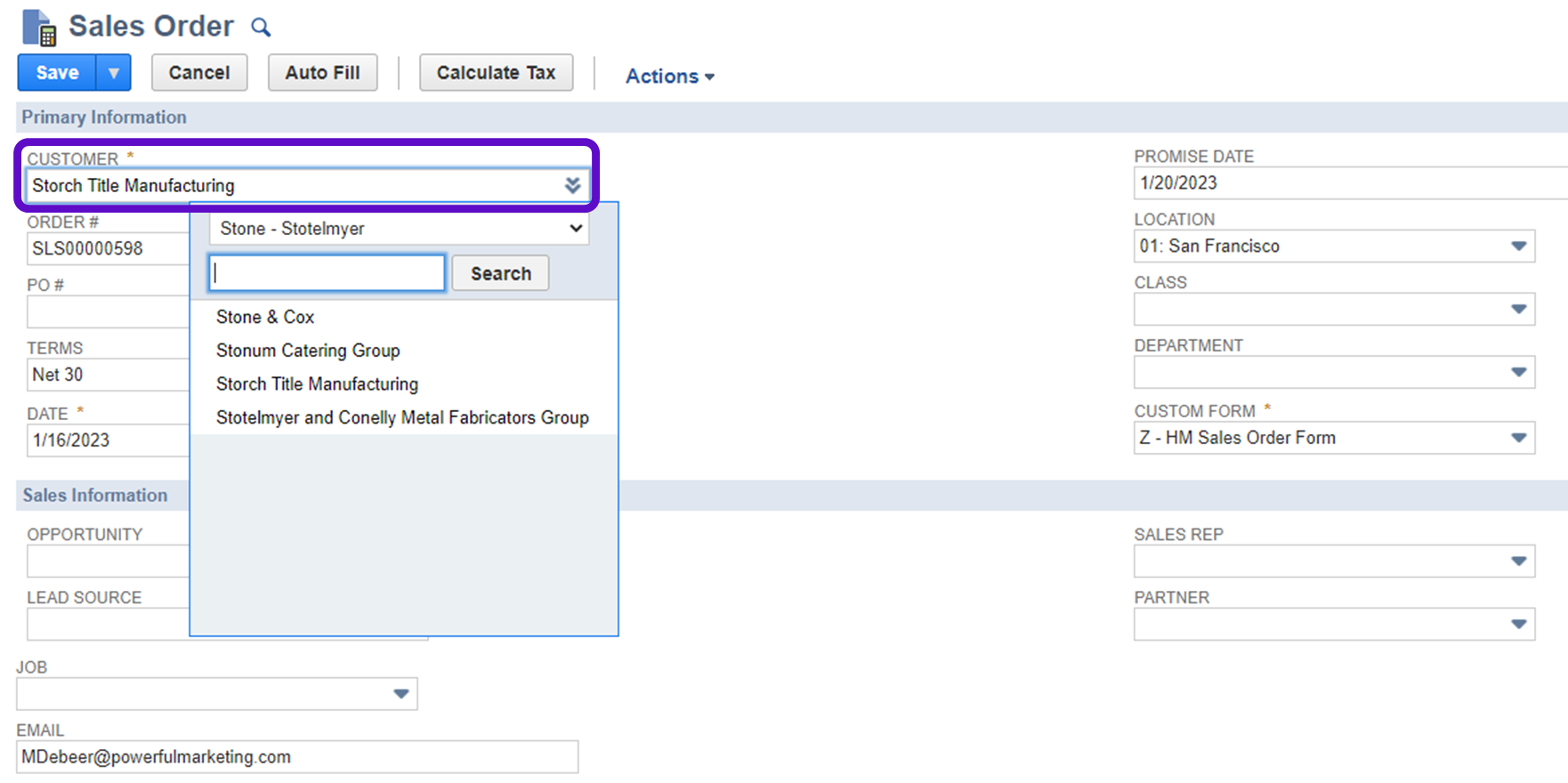
Task: Open the Actions menu
Action: [669, 77]
